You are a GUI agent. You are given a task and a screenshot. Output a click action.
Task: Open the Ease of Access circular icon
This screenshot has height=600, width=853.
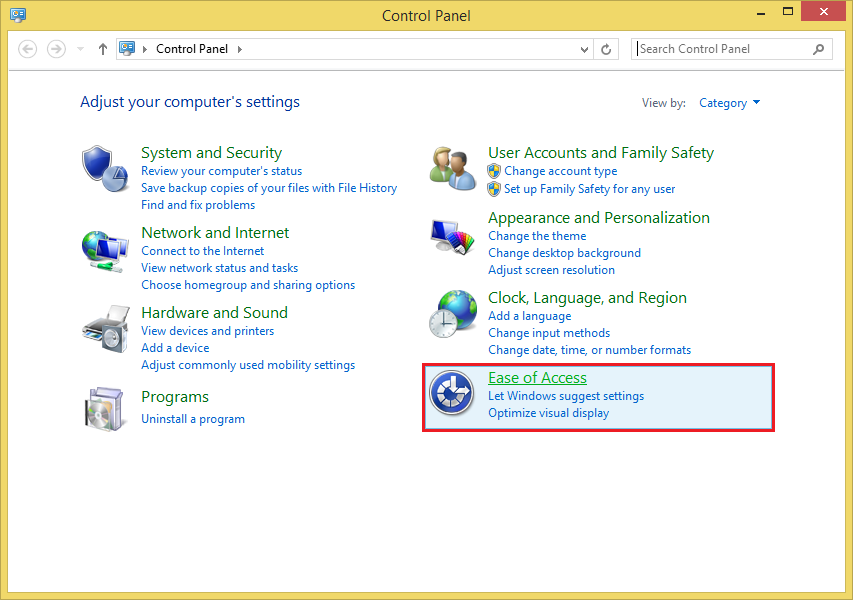(x=452, y=392)
